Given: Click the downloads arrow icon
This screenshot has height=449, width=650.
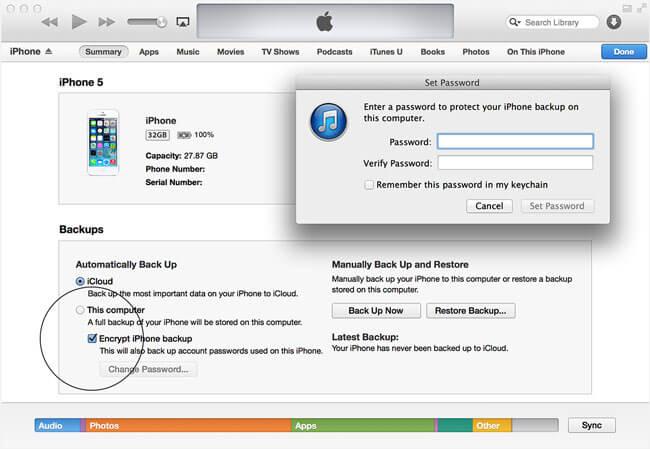Looking at the screenshot, I should click(x=613, y=22).
